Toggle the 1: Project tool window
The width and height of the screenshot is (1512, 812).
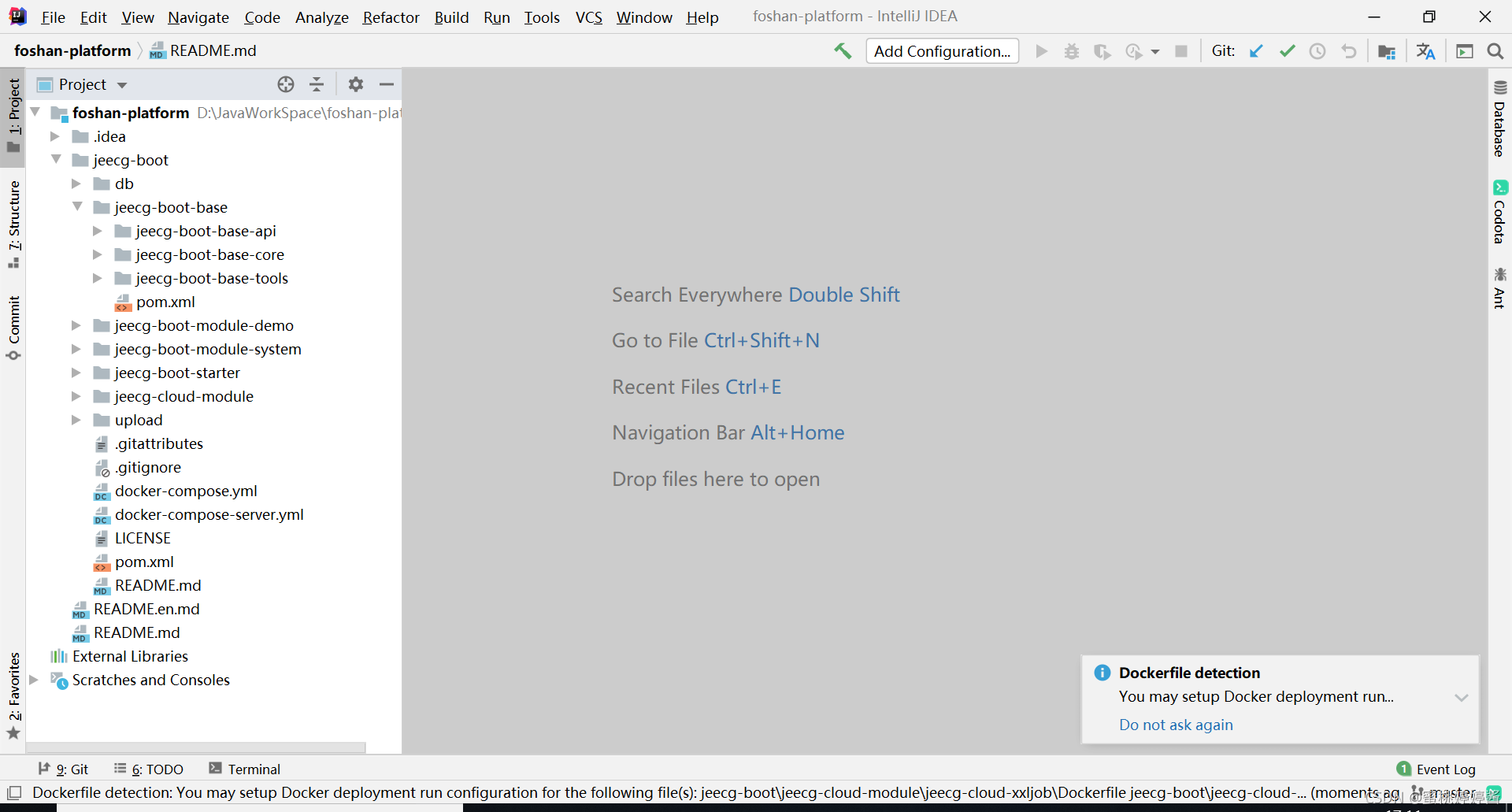coord(13,116)
